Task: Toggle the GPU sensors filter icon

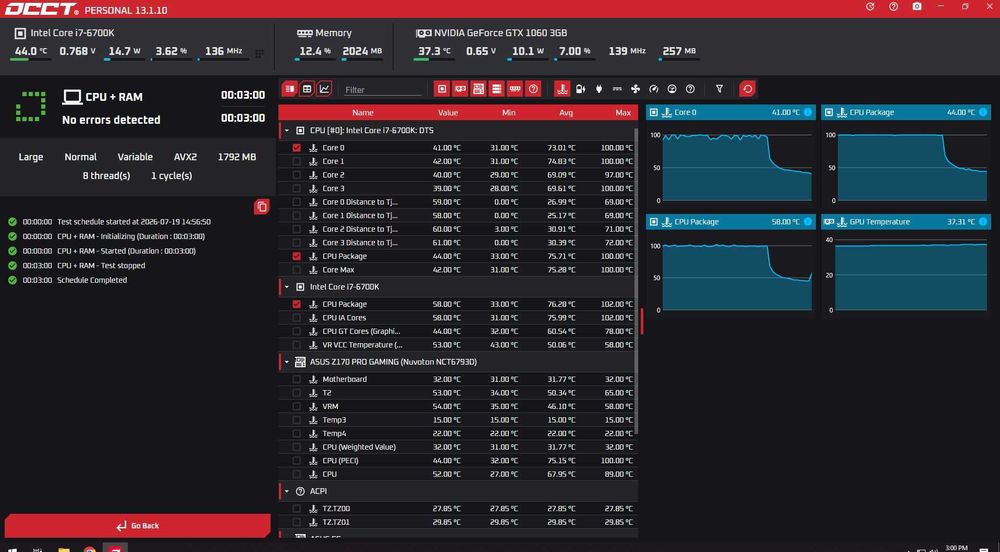Action: click(460, 89)
